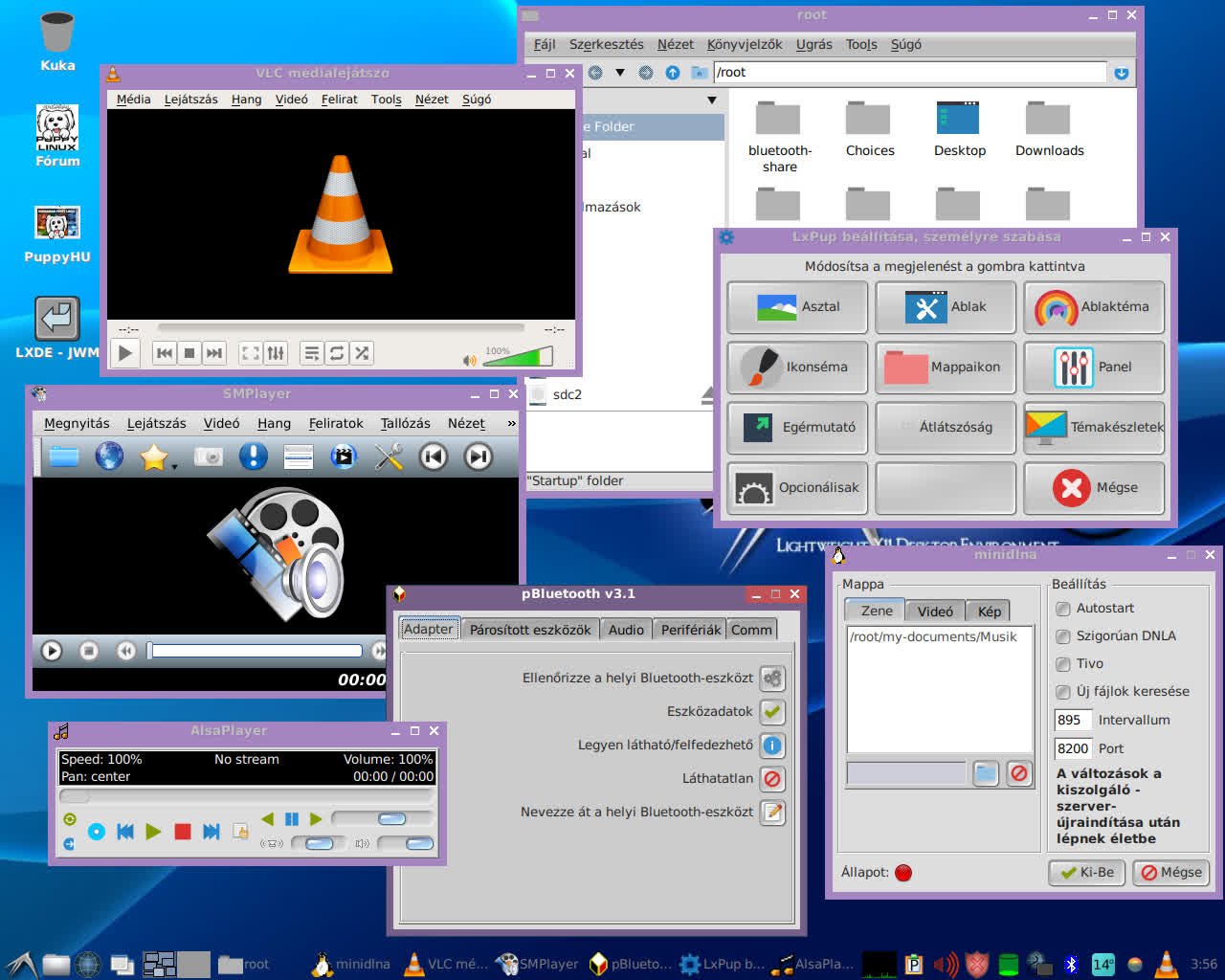
Task: Click green play button in AlsaPlayer
Action: click(153, 832)
